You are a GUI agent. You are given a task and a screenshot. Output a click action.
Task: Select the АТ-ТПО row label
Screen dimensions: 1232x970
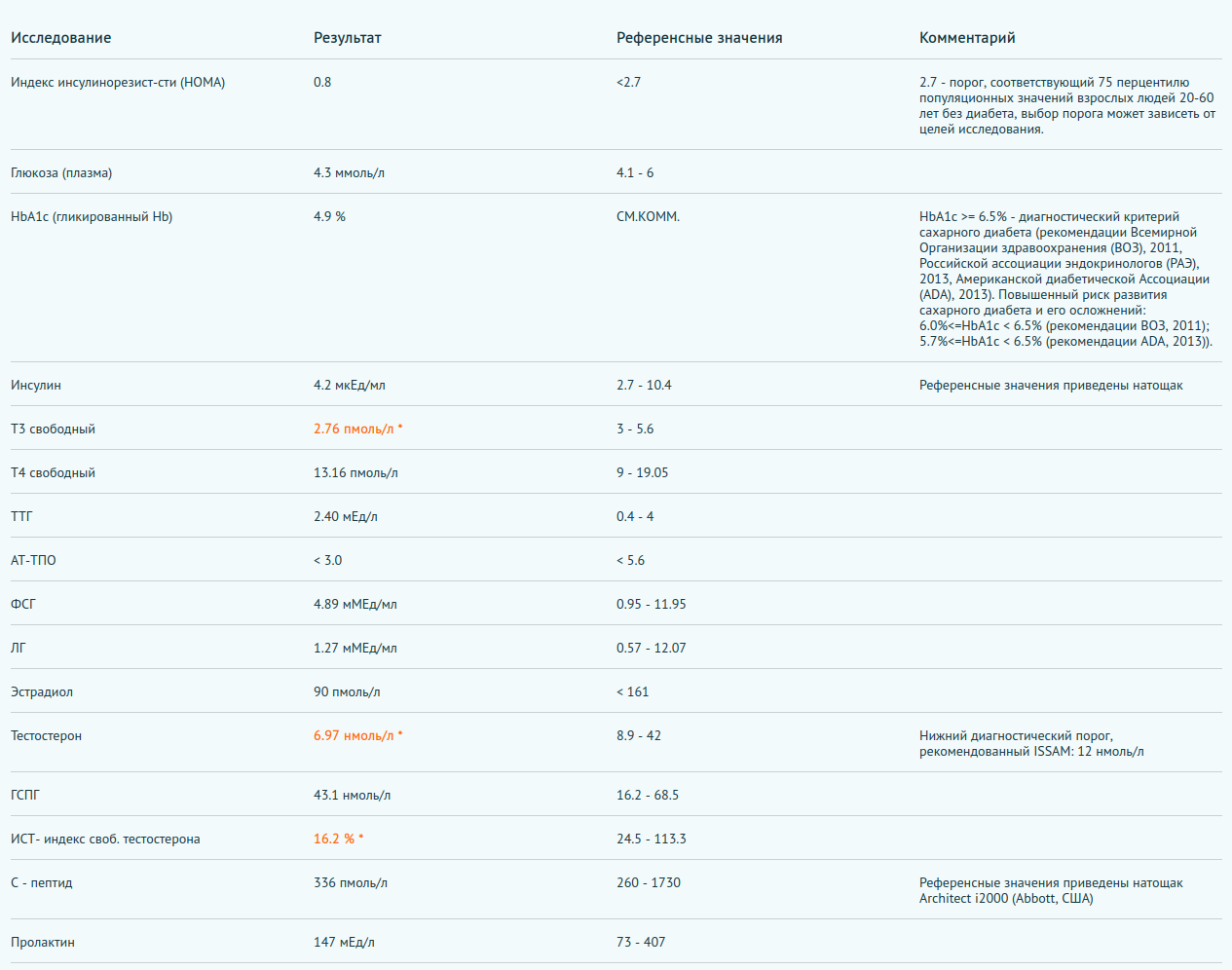pyautogui.click(x=33, y=561)
